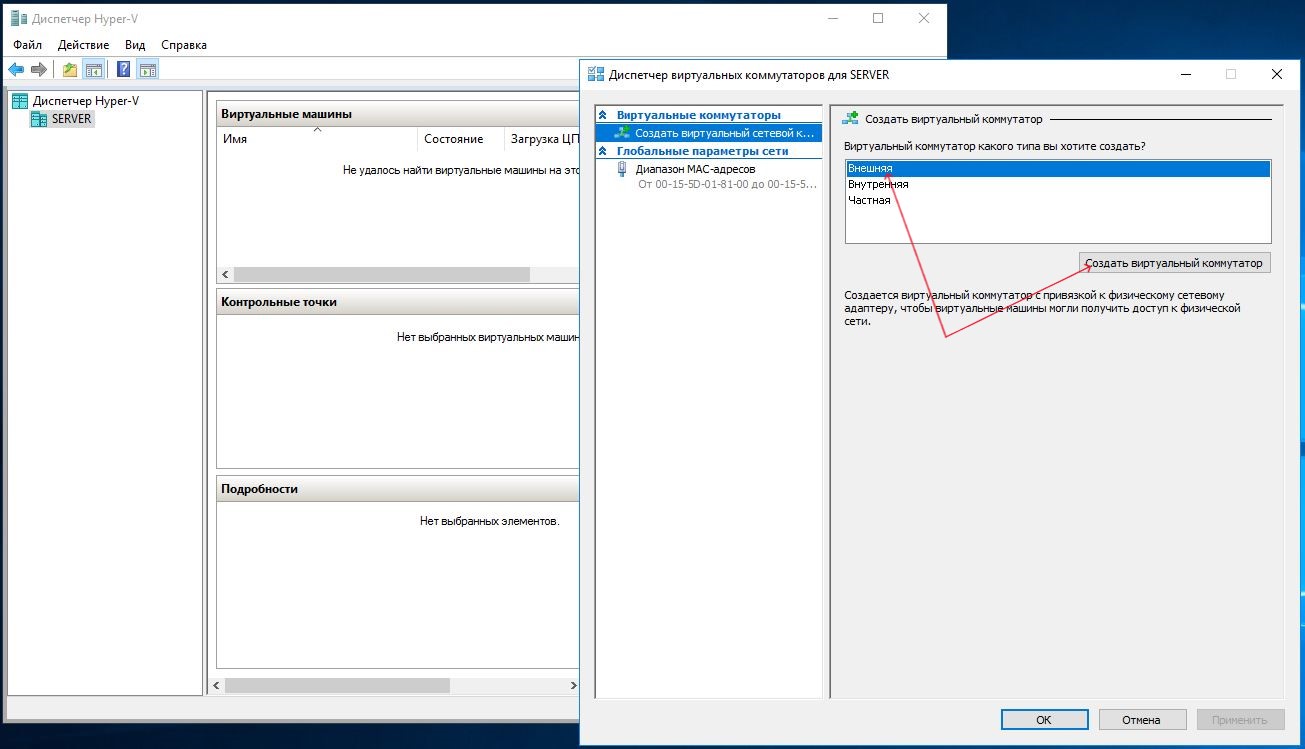Select the SERVER node in the tree

71,119
